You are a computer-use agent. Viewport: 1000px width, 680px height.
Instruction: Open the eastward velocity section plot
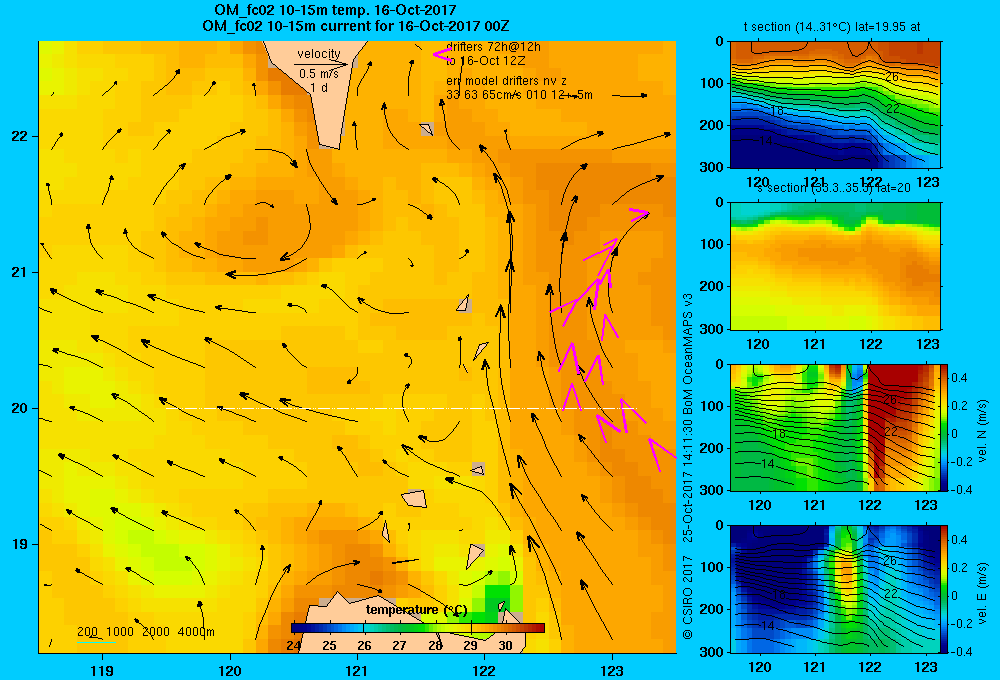point(835,589)
